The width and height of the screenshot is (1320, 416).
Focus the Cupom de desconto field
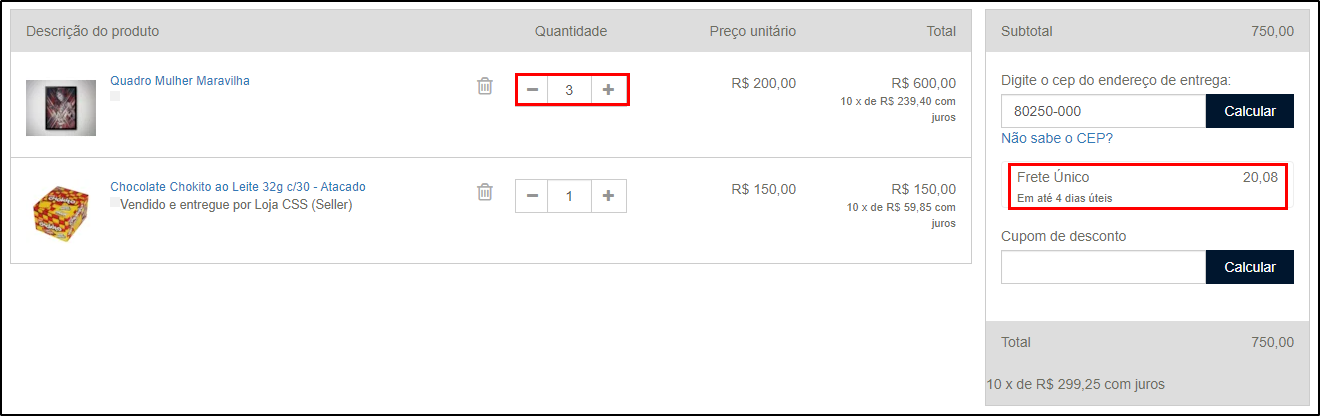tap(1104, 267)
